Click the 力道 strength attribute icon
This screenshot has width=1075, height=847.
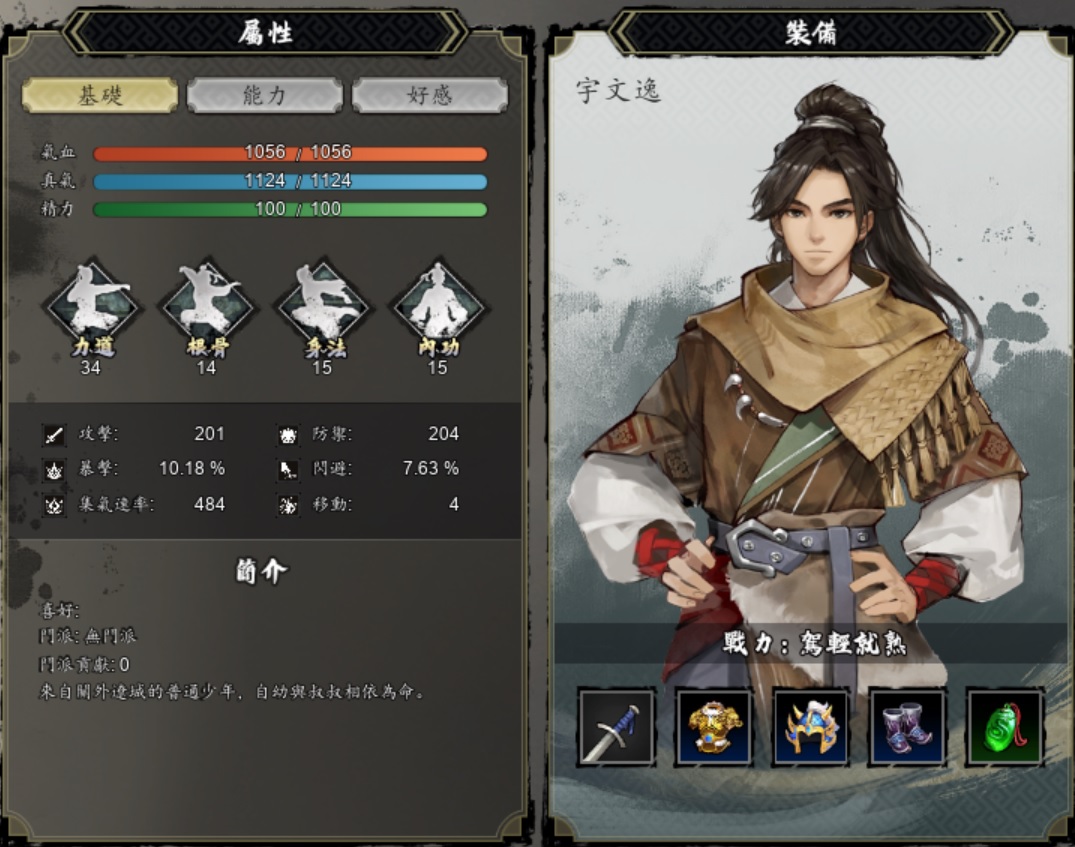[x=92, y=307]
